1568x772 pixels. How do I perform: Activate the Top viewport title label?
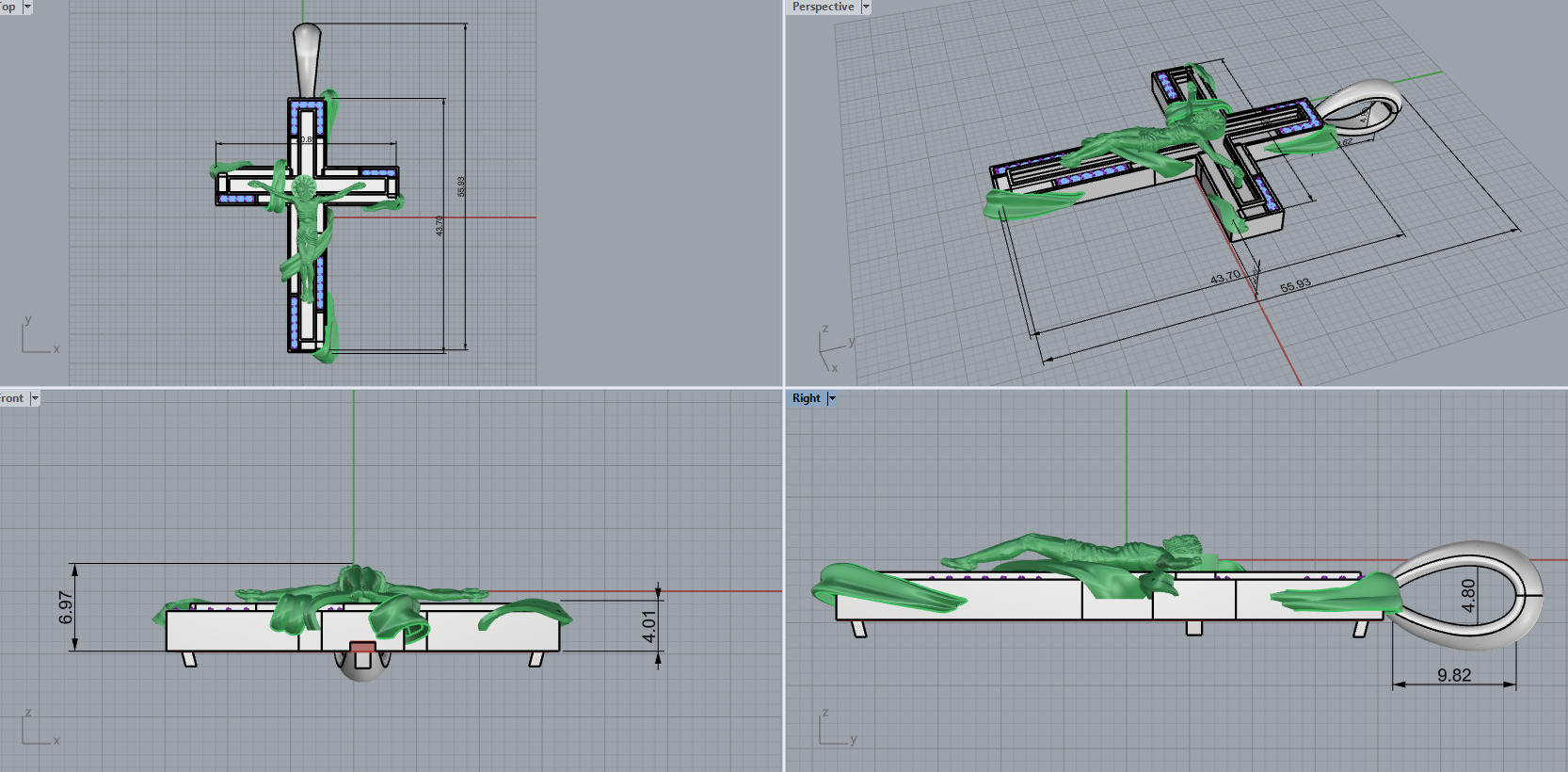pyautogui.click(x=8, y=7)
